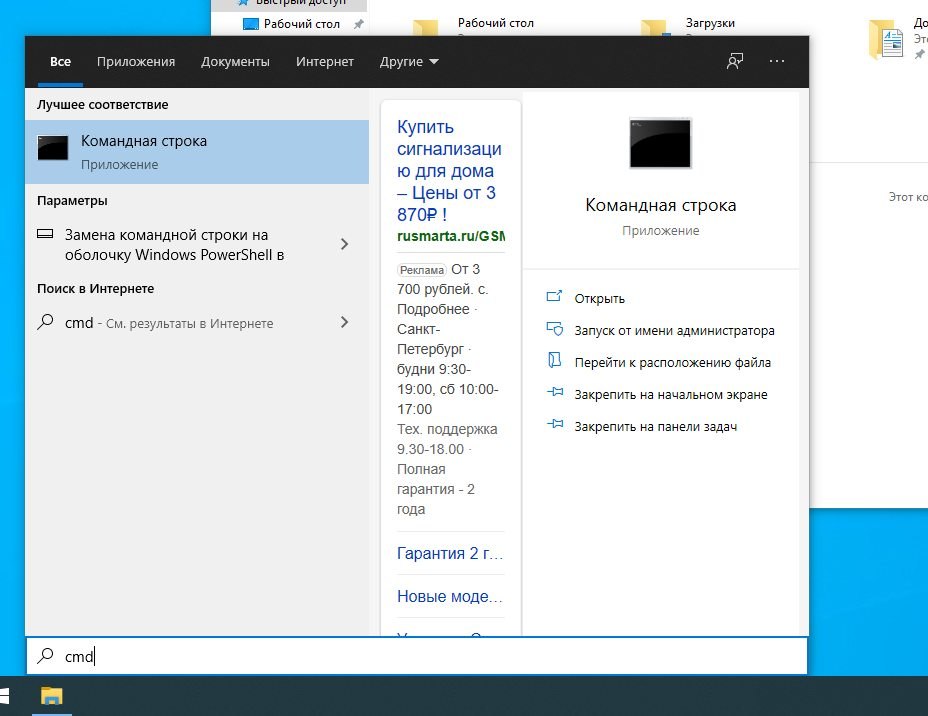928x716 pixels.
Task: Click the large Command Prompt preview icon
Action: pos(660,143)
